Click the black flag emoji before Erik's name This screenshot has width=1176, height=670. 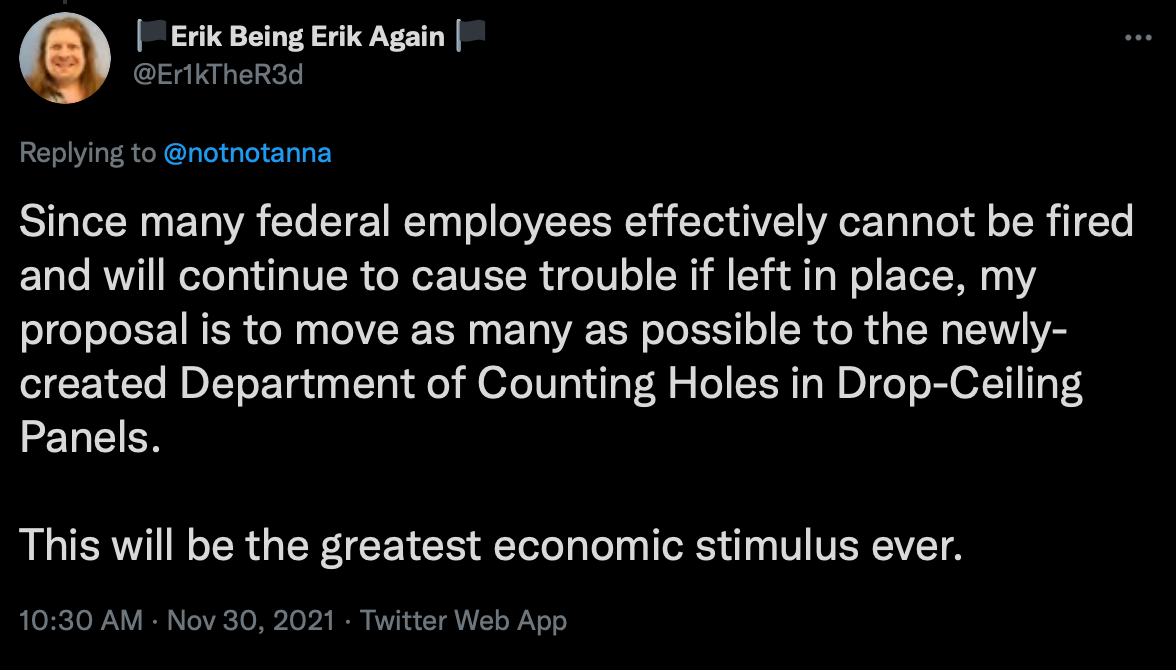click(152, 36)
